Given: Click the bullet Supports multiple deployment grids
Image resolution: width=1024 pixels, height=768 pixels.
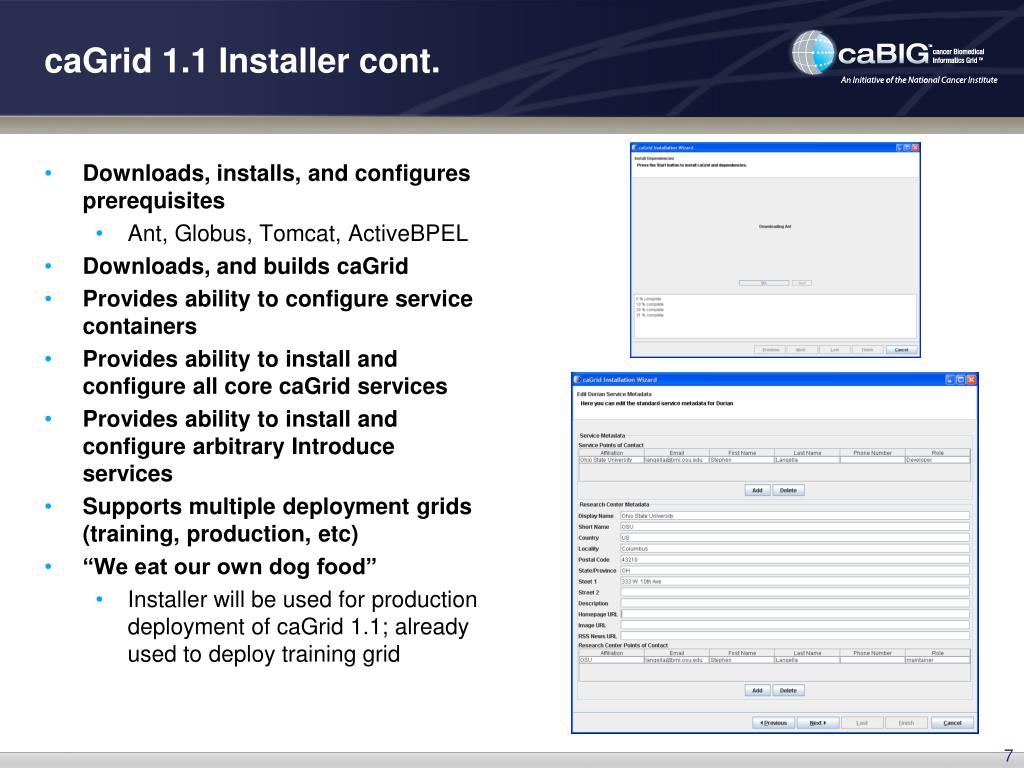Looking at the screenshot, I should (x=277, y=520).
